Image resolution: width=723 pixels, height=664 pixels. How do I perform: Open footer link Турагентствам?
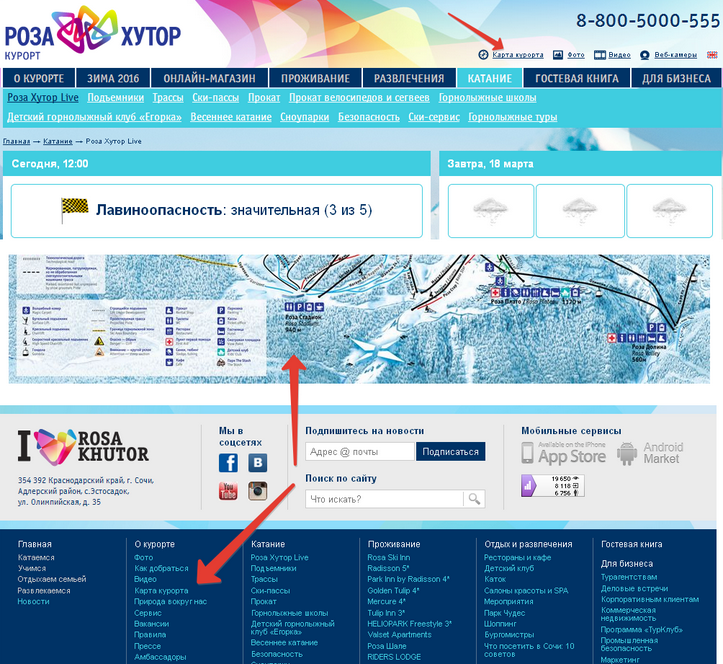click(629, 577)
